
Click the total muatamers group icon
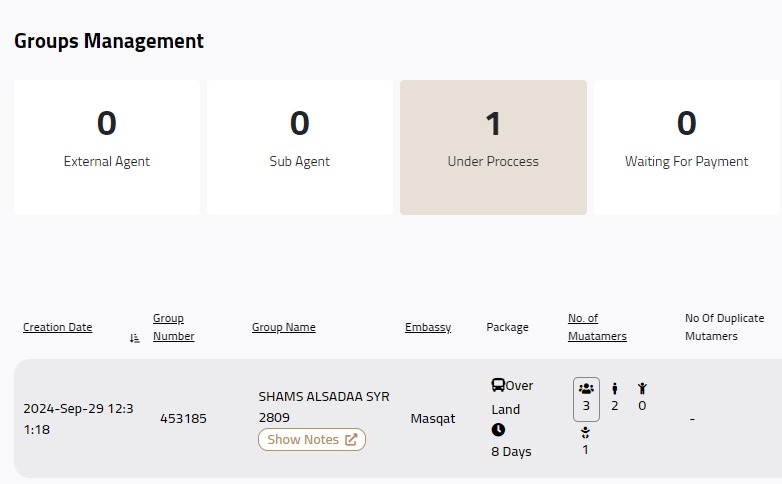pyautogui.click(x=587, y=388)
